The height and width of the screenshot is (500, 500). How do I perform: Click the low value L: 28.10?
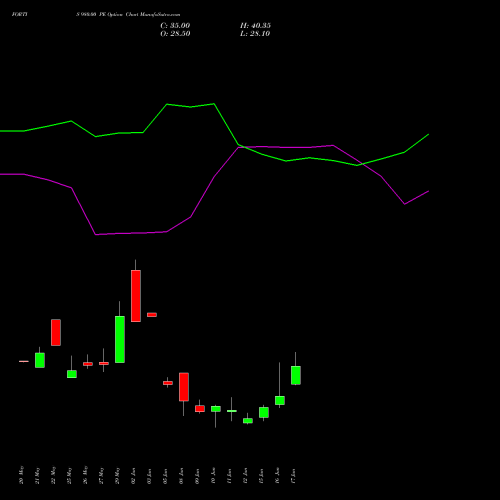click(x=255, y=34)
